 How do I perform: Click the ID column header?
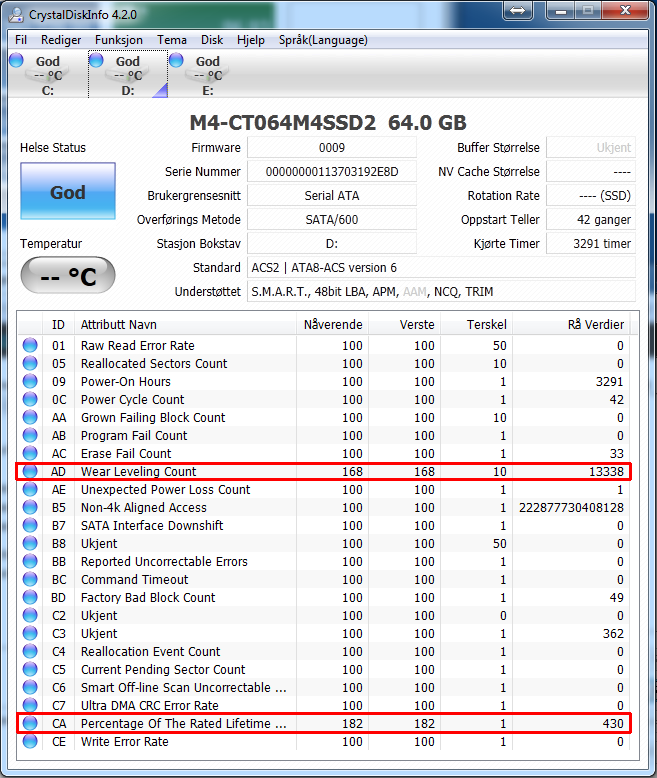pos(59,324)
